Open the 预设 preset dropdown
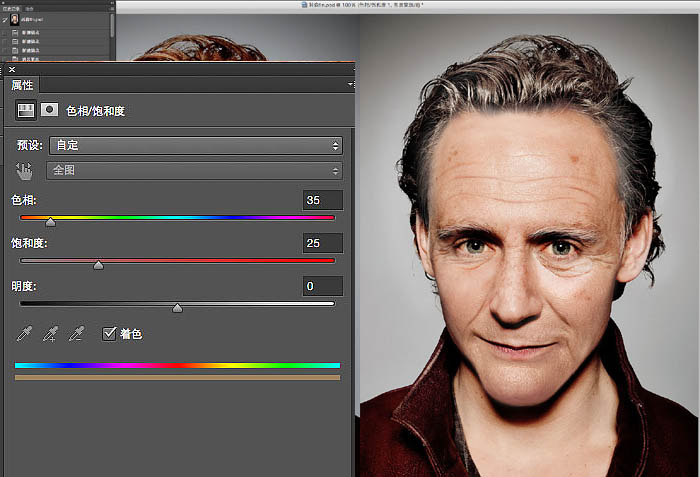Viewport: 700px width, 477px height. point(196,146)
